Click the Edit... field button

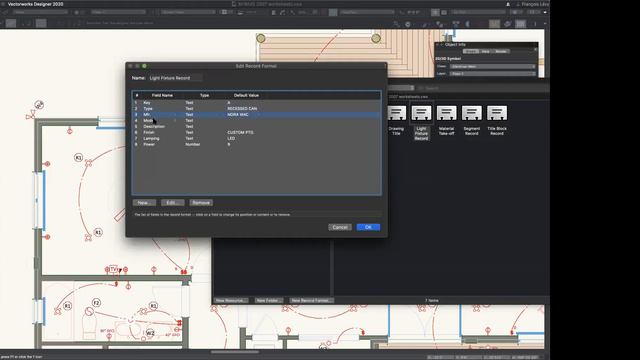pos(172,202)
